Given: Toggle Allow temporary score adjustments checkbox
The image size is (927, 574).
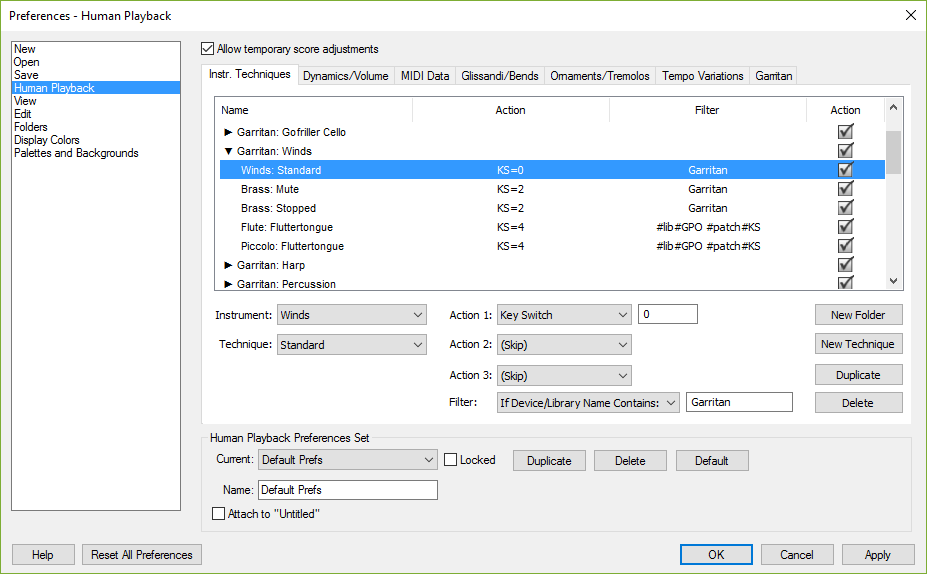Looking at the screenshot, I should tap(208, 48).
